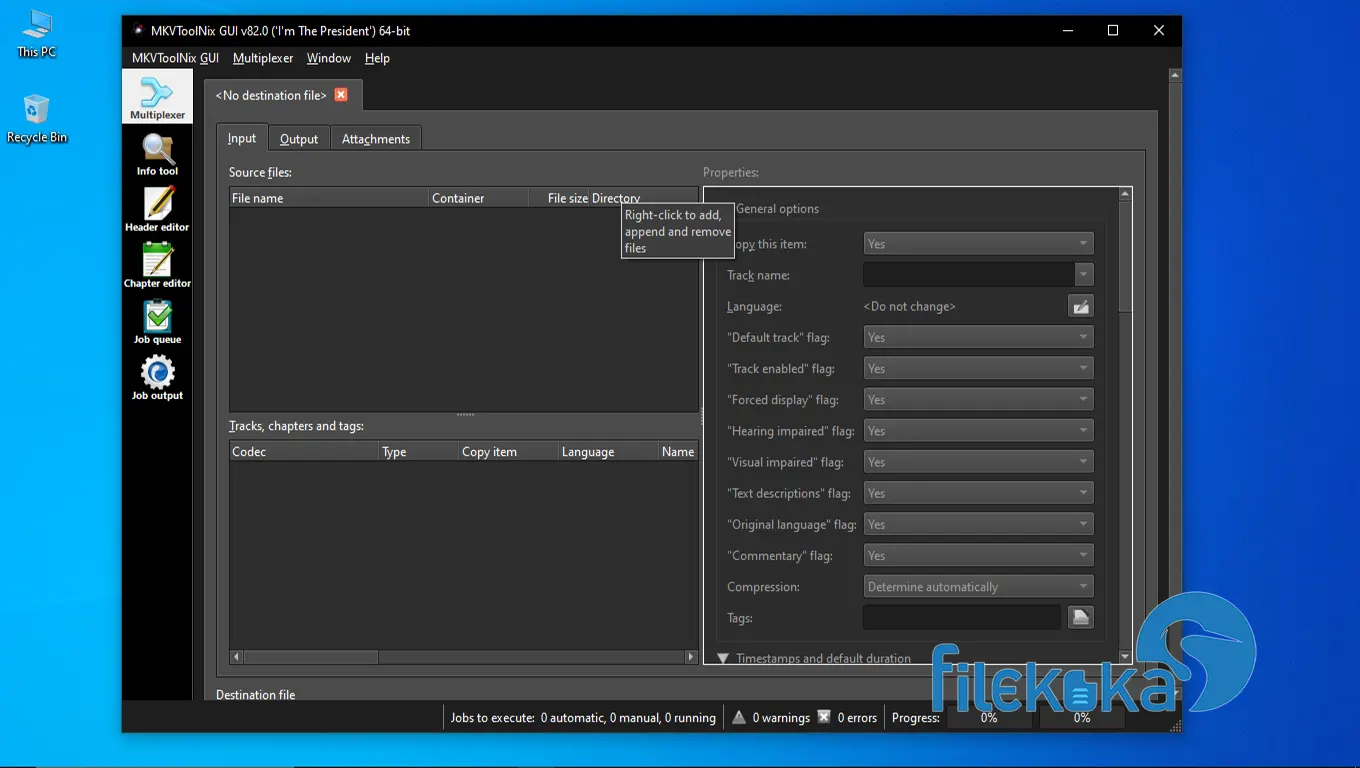Viewport: 1360px width, 768px height.
Task: Open the Commentary flag dropdown
Action: tap(978, 555)
